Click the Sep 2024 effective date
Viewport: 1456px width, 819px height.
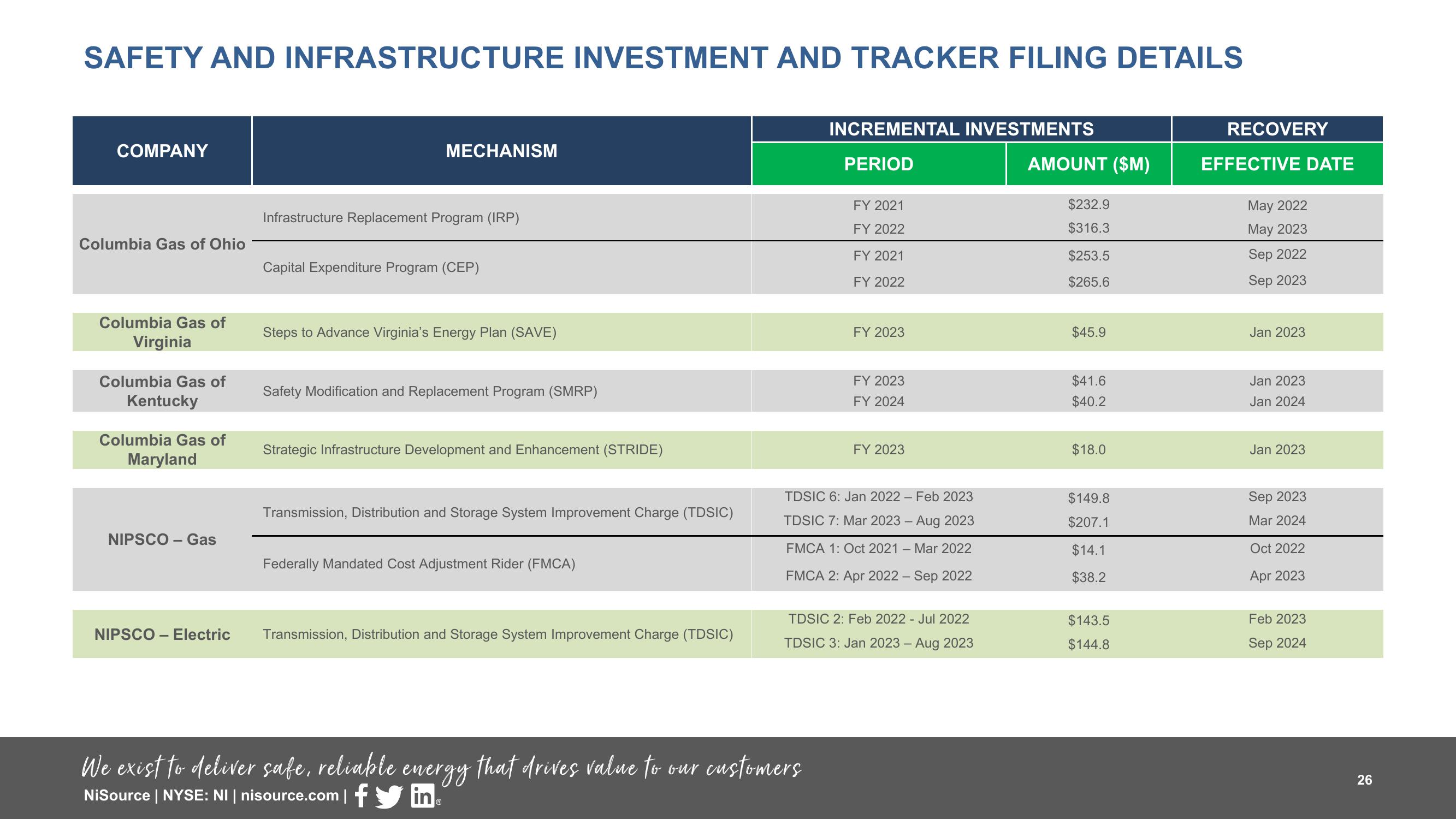click(x=1277, y=643)
